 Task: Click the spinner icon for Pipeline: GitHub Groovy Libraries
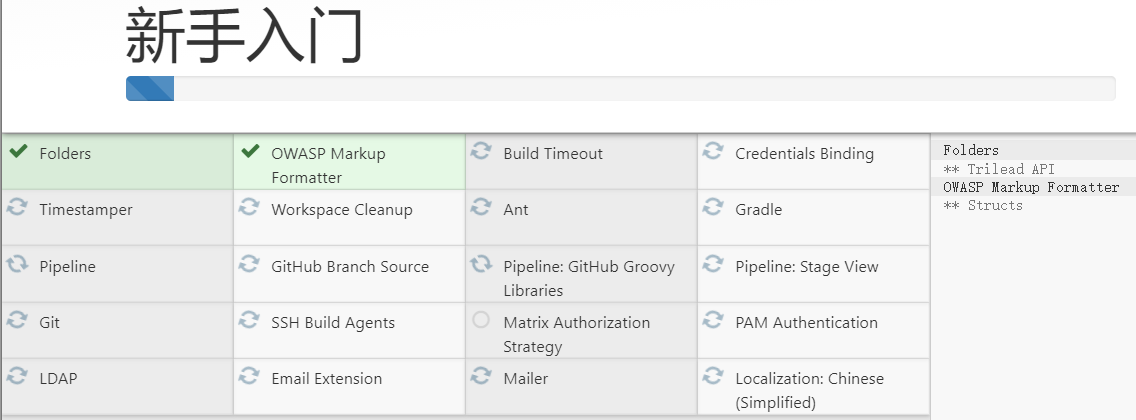click(480, 264)
